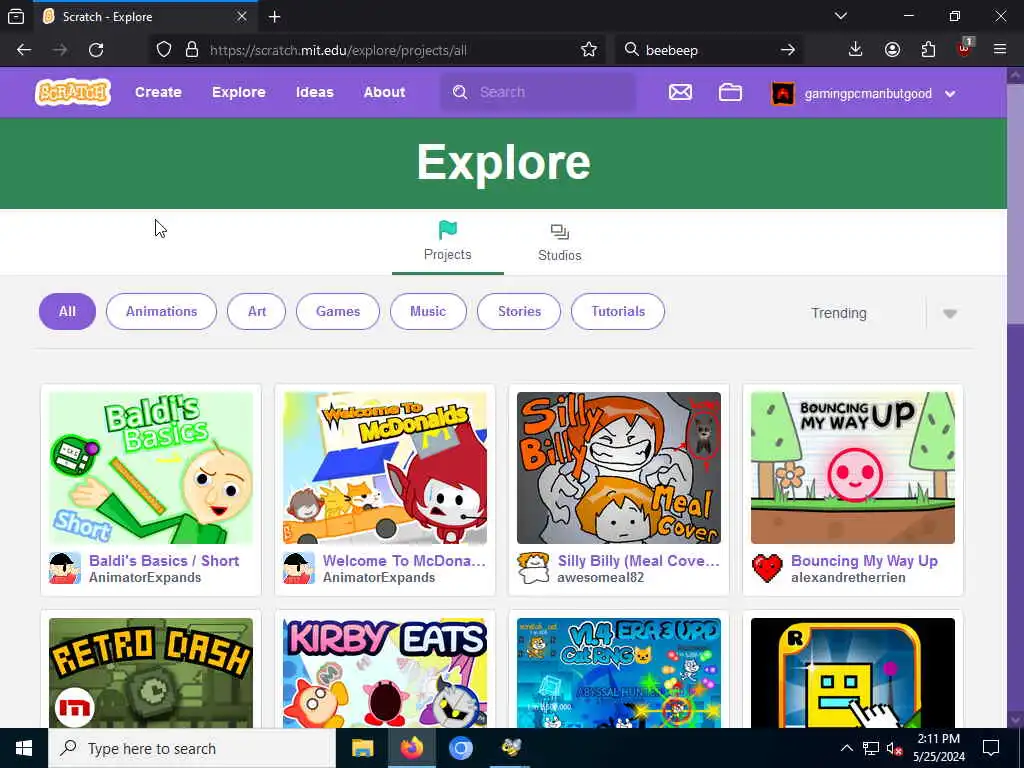Open the Silly Billy thumbnail image
Screen dimensions: 1024x768
tap(618, 468)
